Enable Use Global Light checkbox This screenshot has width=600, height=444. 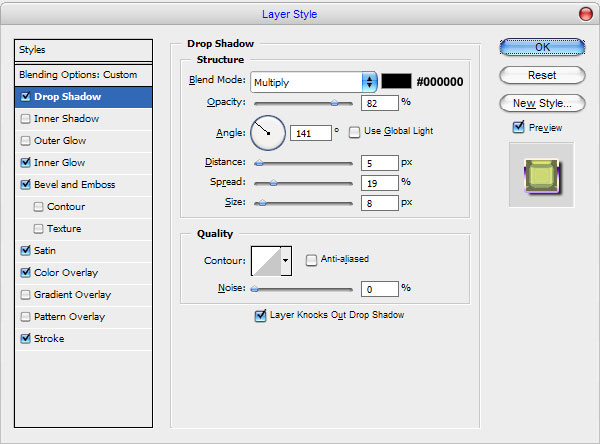(x=354, y=132)
